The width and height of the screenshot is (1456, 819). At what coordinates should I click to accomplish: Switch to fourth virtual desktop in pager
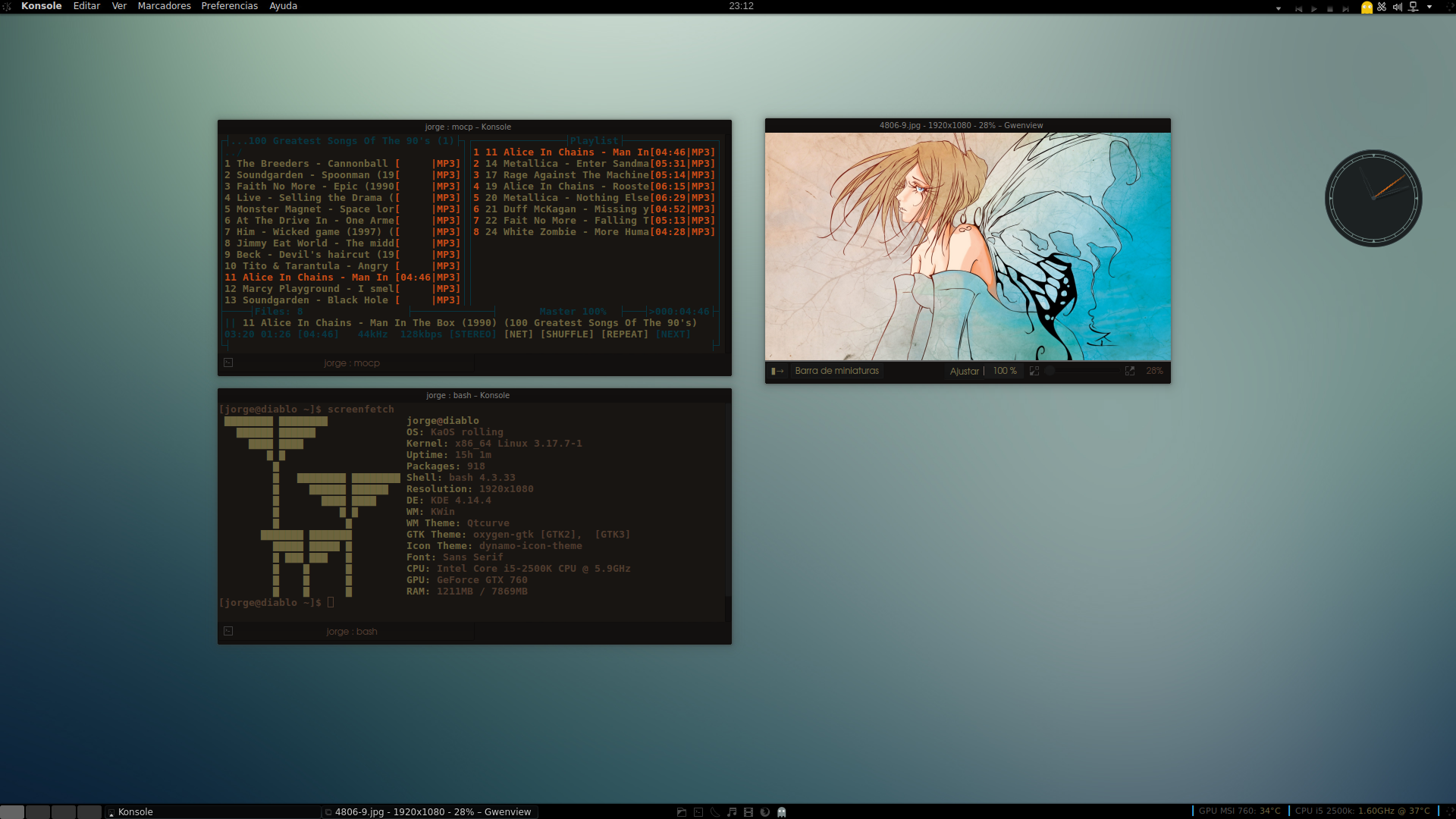tap(89, 811)
